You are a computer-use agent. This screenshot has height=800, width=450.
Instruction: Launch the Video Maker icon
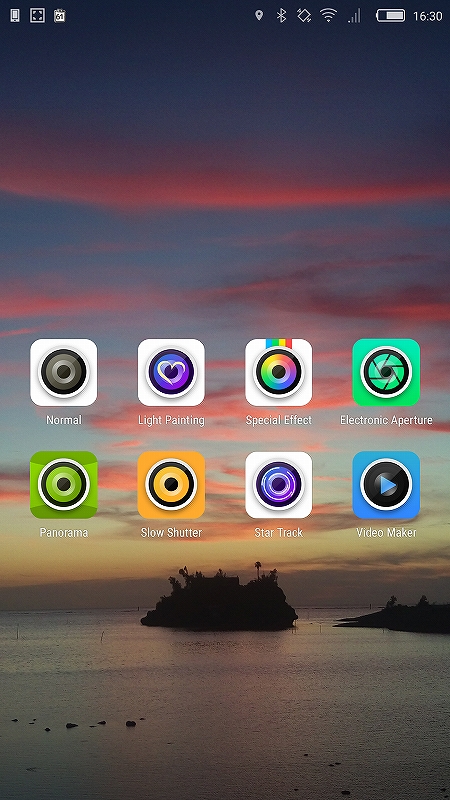tap(386, 485)
